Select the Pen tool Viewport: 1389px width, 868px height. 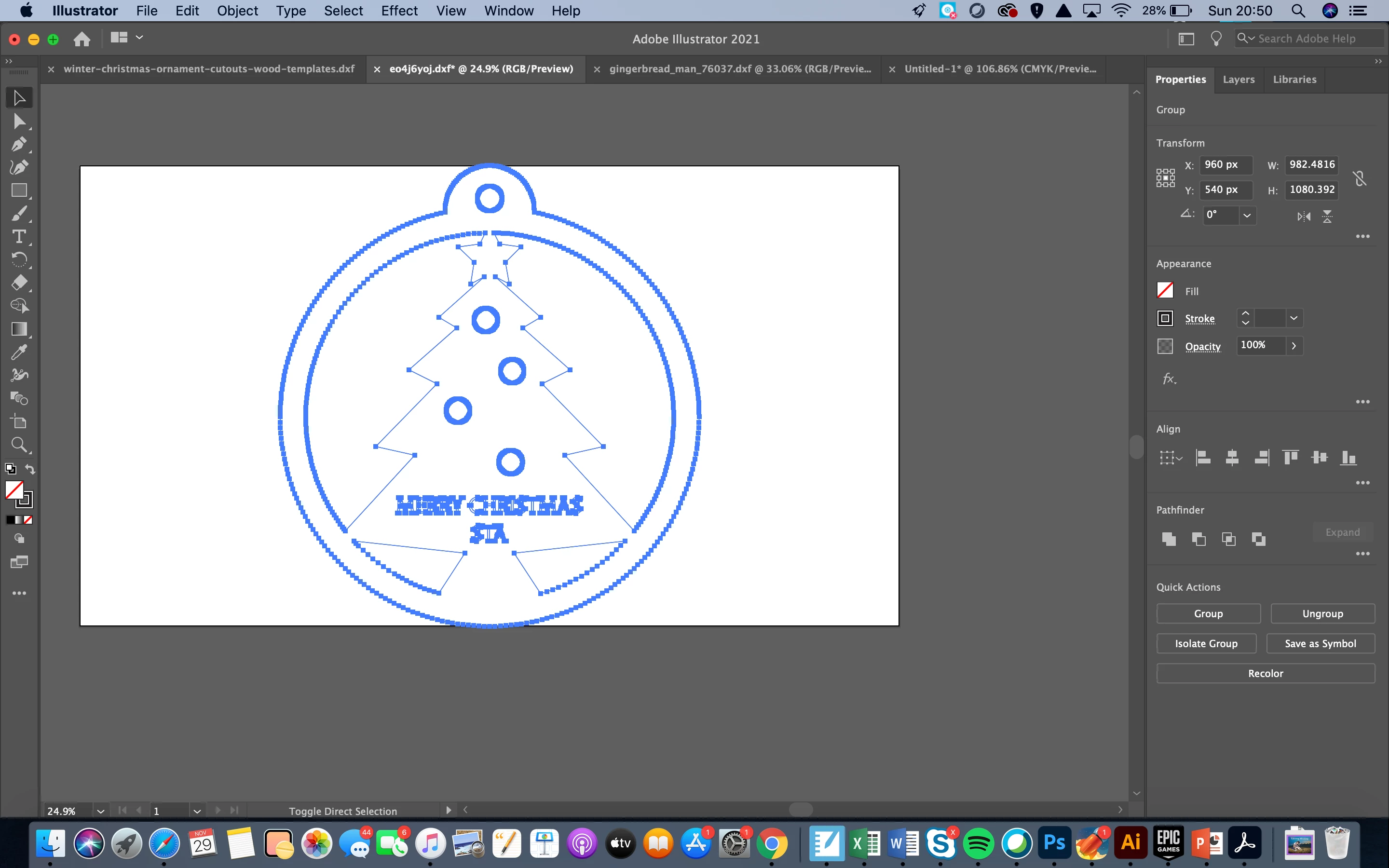coord(19,144)
